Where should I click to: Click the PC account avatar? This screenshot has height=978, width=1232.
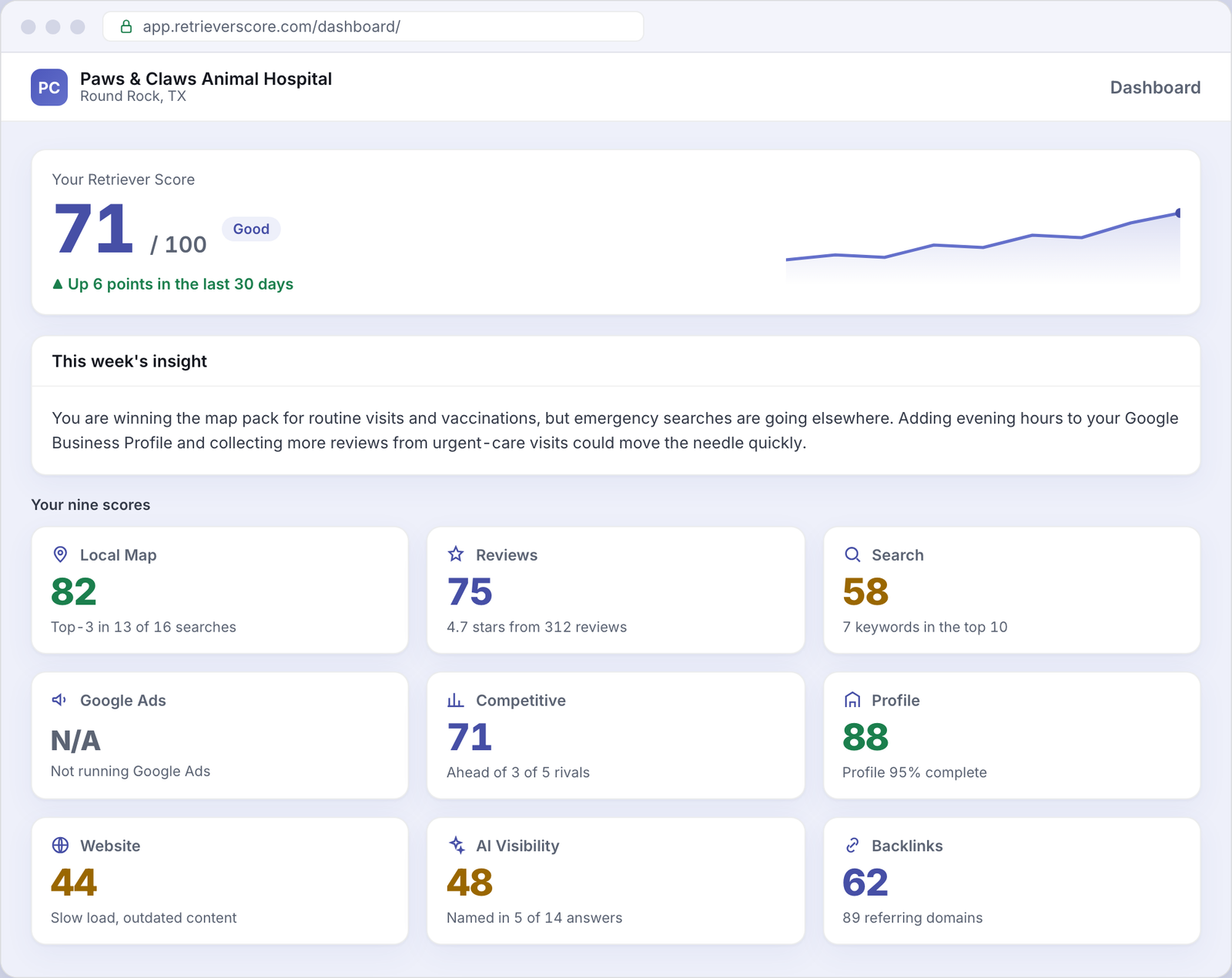(49, 87)
